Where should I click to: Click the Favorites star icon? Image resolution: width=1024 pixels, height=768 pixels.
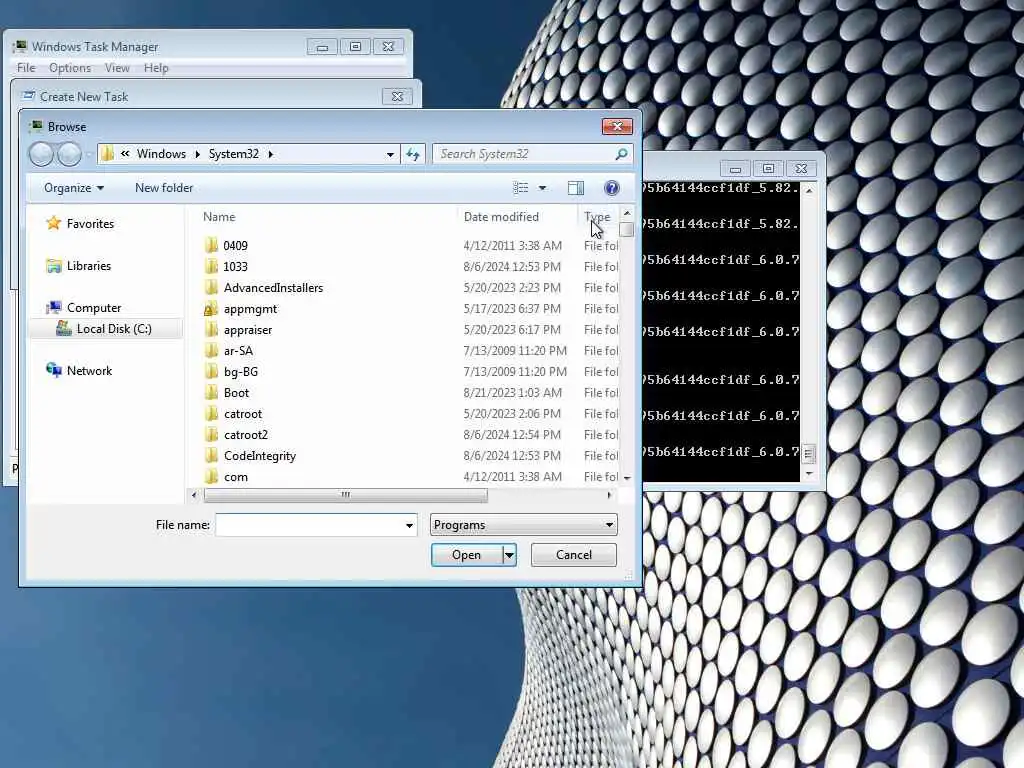(54, 223)
